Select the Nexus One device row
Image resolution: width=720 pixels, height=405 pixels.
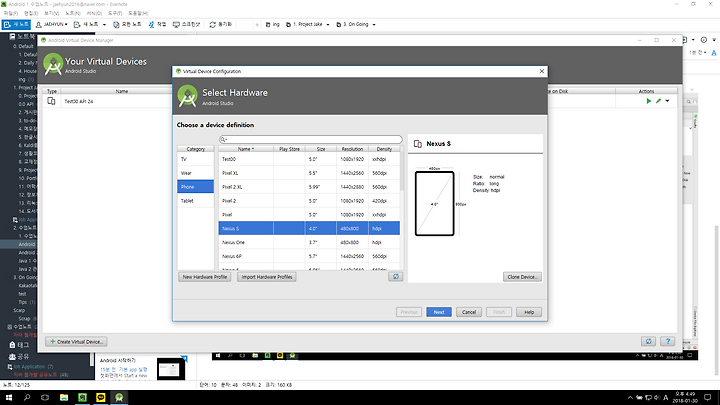[x=309, y=242]
